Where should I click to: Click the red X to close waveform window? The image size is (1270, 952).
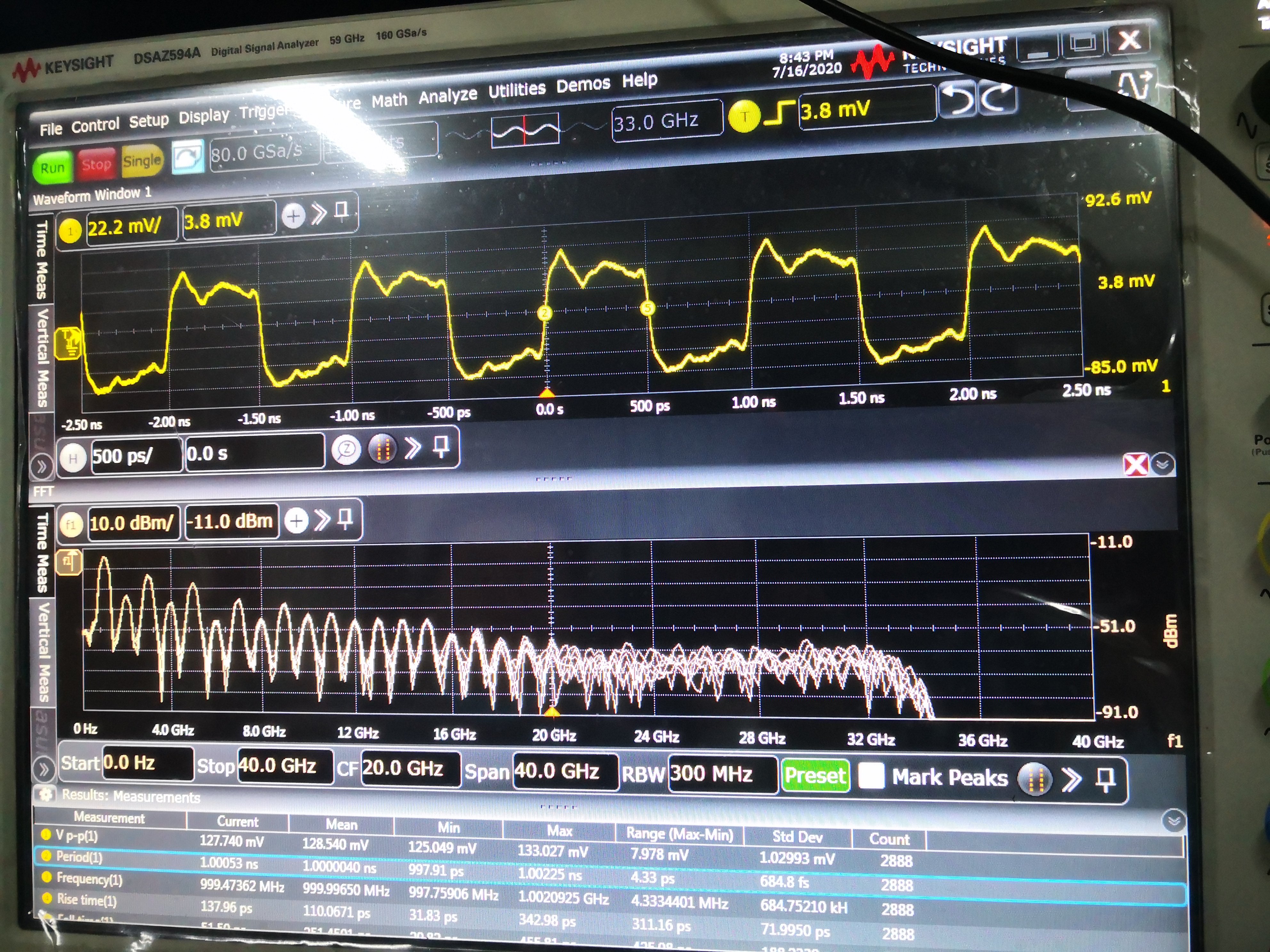(1136, 464)
